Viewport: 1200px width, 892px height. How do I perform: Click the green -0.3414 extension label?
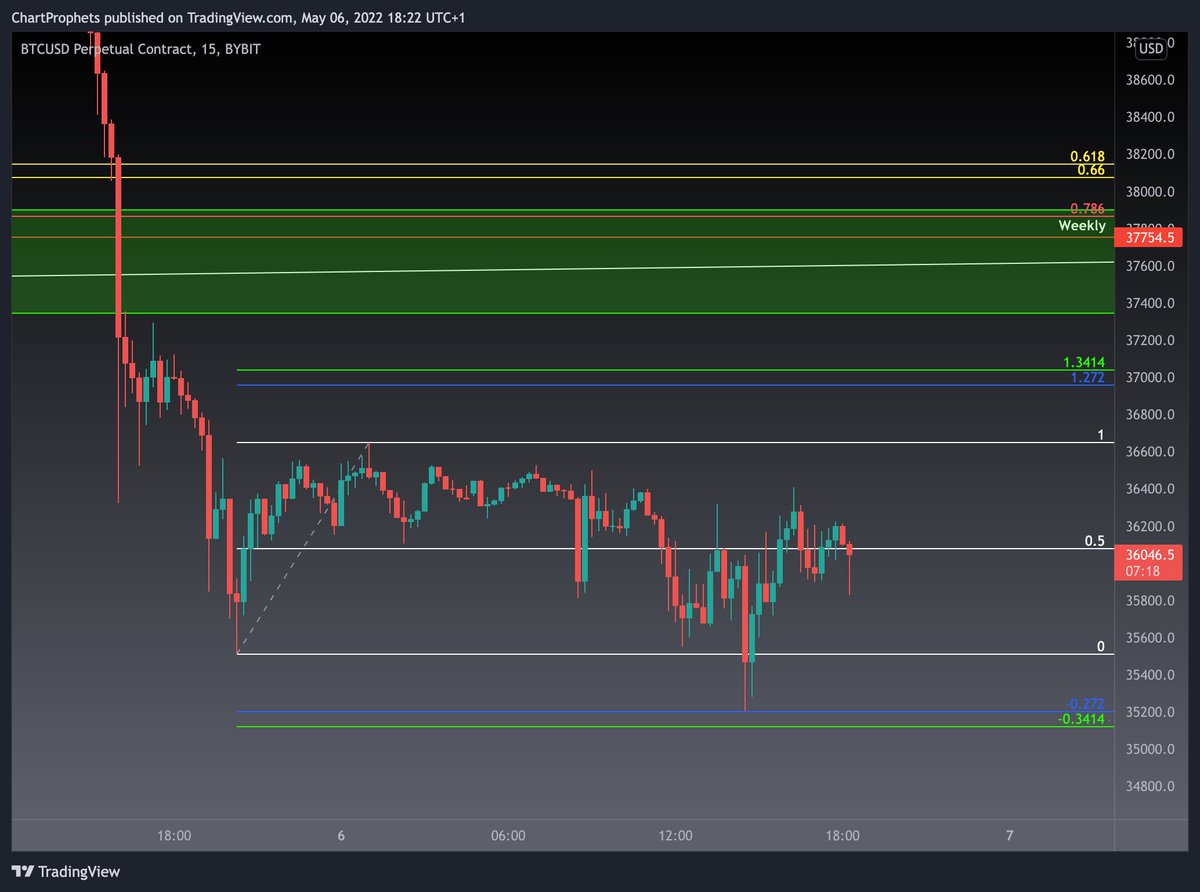coord(1082,719)
